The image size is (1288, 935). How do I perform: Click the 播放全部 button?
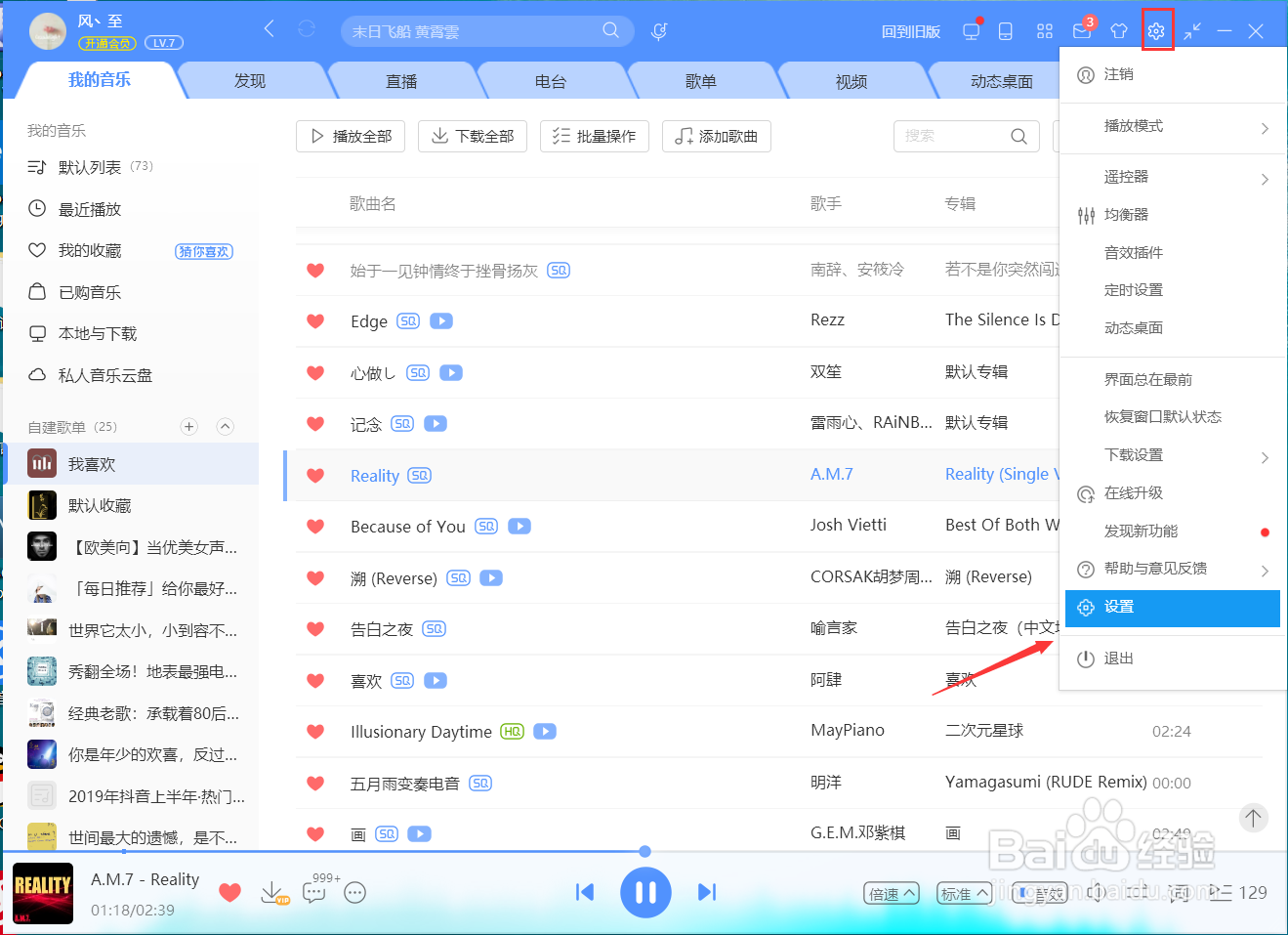click(x=352, y=136)
